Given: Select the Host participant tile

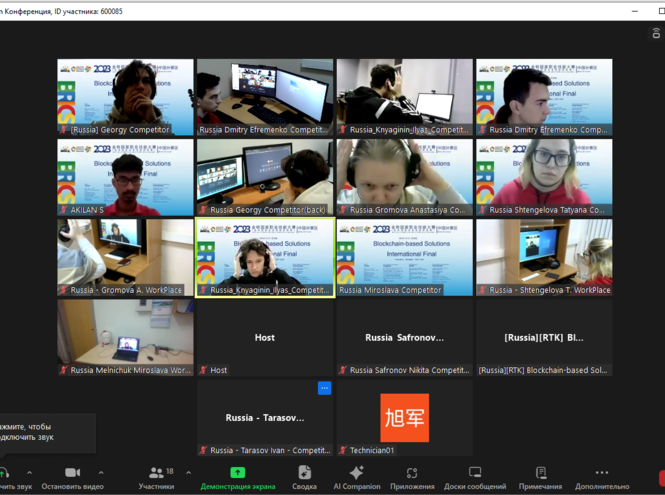Looking at the screenshot, I should point(265,337).
